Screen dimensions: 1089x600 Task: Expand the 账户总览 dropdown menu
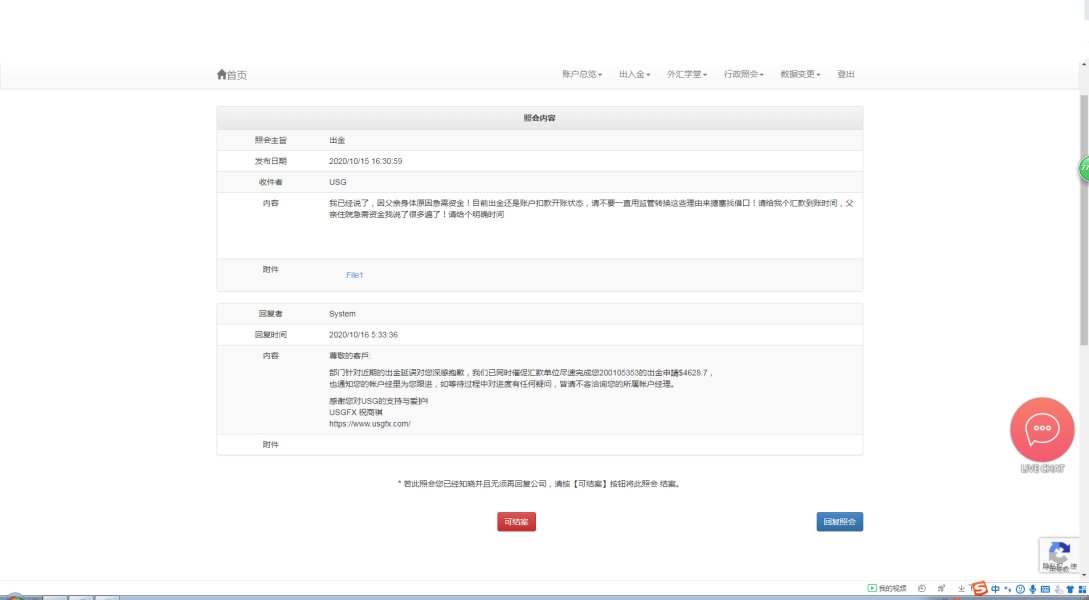(581, 75)
